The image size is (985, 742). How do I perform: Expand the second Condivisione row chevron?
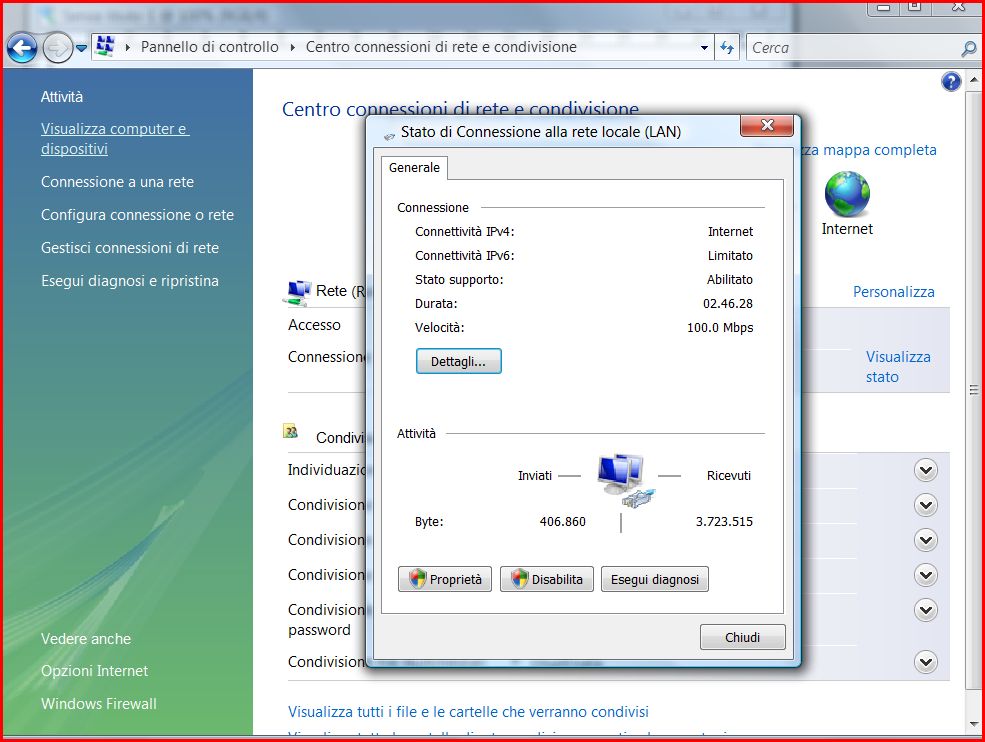925,540
